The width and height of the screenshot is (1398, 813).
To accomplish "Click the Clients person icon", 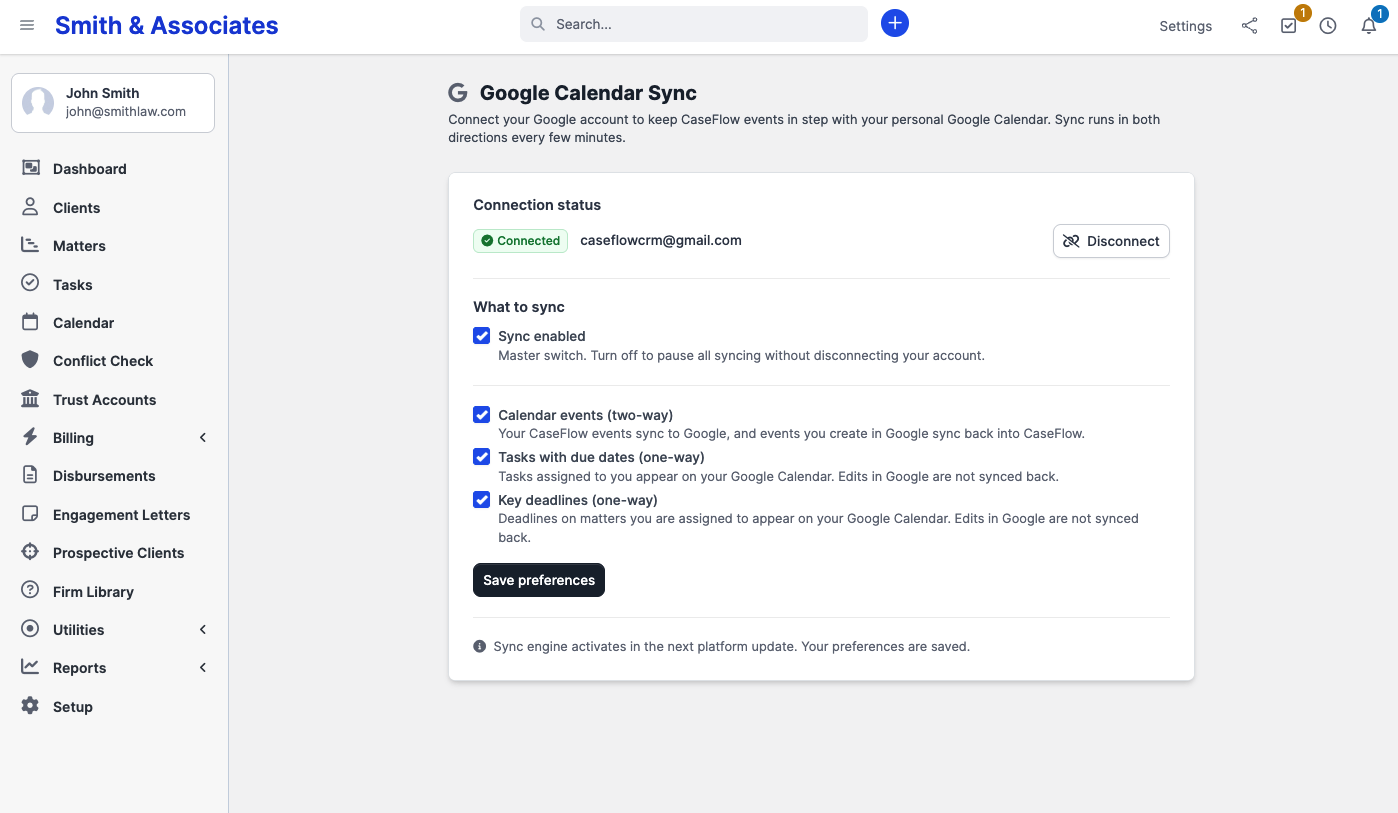I will coord(31,207).
